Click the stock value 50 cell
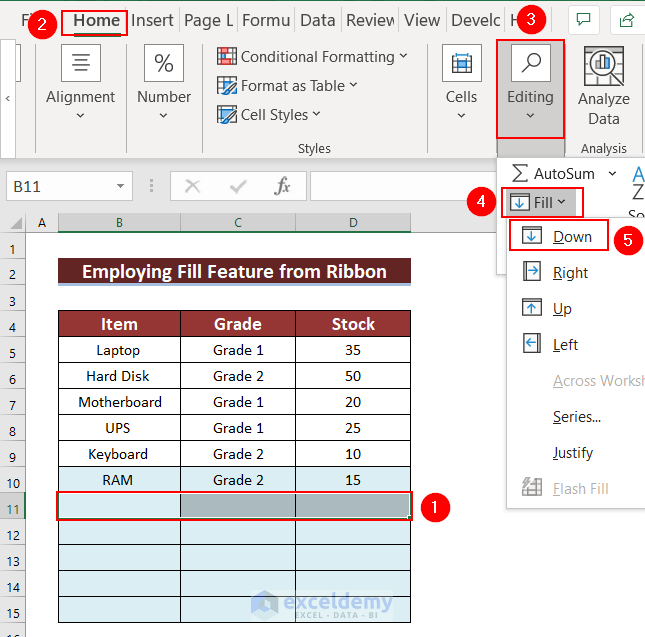 pyautogui.click(x=353, y=376)
